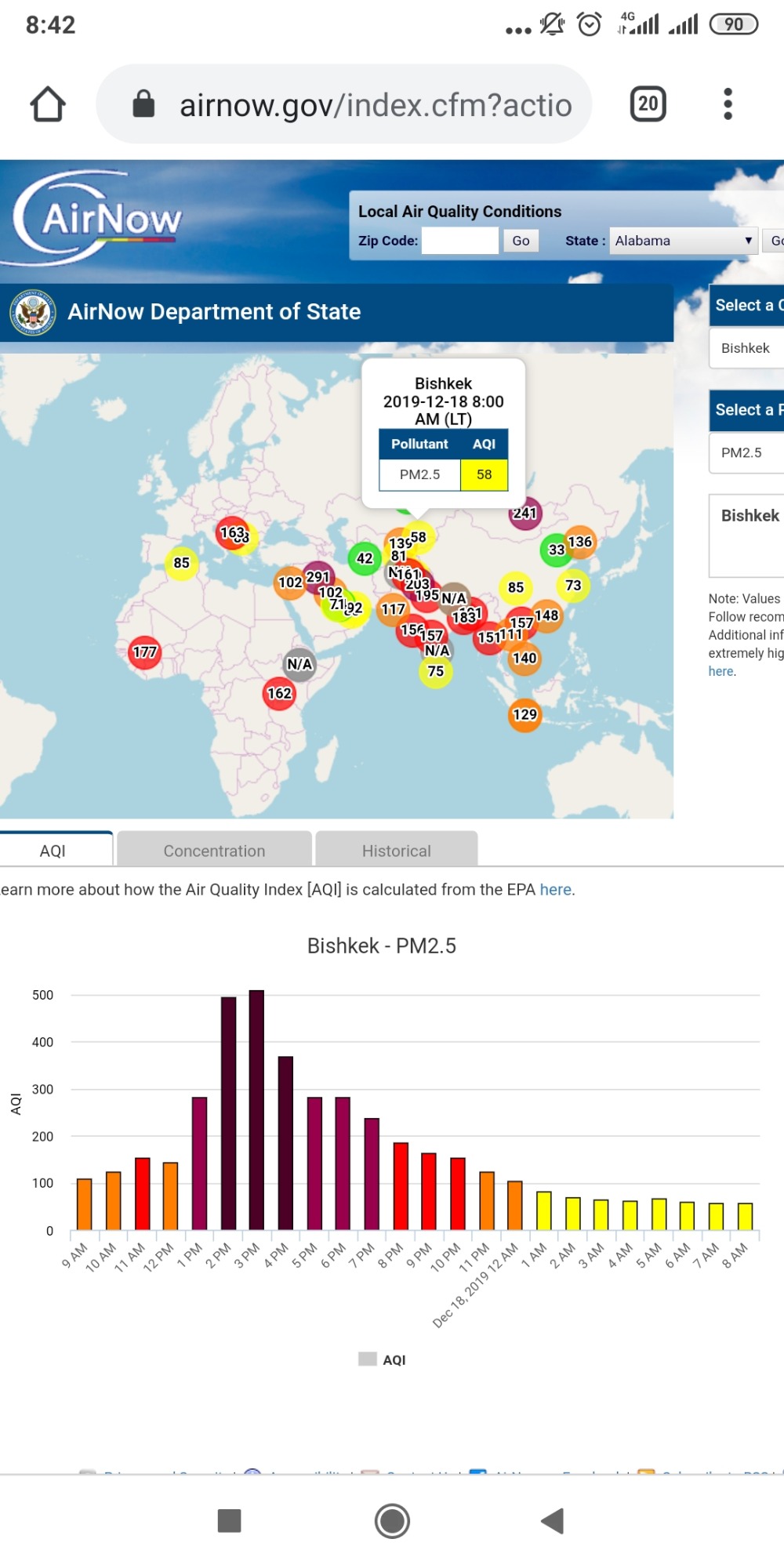Expand the State dropdown showing Alabama
784x1568 pixels.
pos(683,241)
